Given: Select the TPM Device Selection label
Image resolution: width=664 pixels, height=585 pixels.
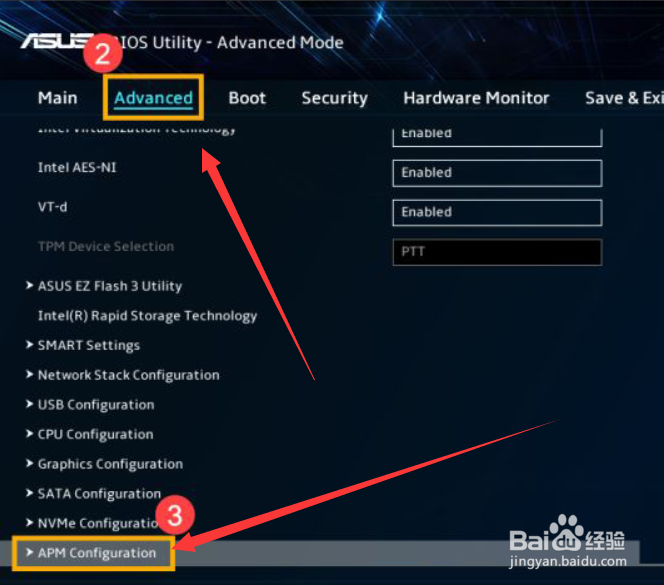Looking at the screenshot, I should coord(106,247).
